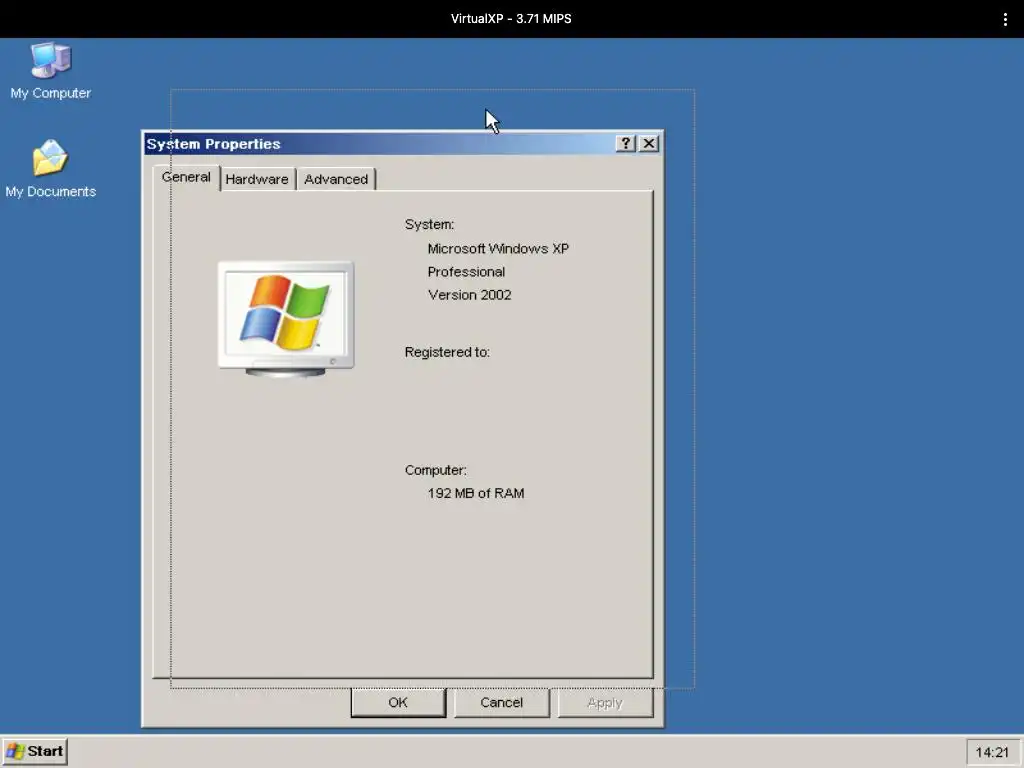Click the greyed-out Apply button
This screenshot has height=768, width=1024.
point(605,703)
